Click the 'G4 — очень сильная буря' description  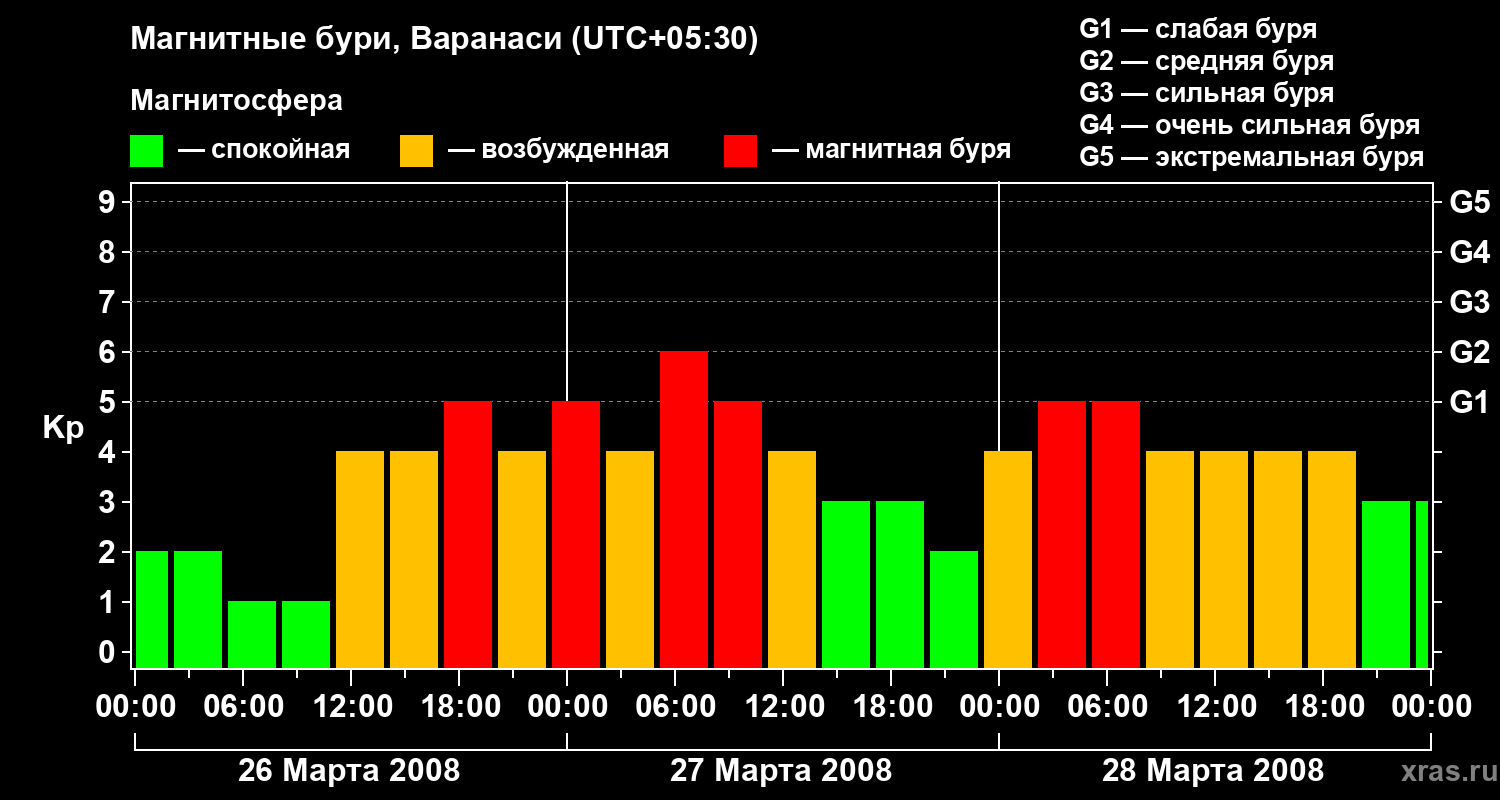[1249, 125]
